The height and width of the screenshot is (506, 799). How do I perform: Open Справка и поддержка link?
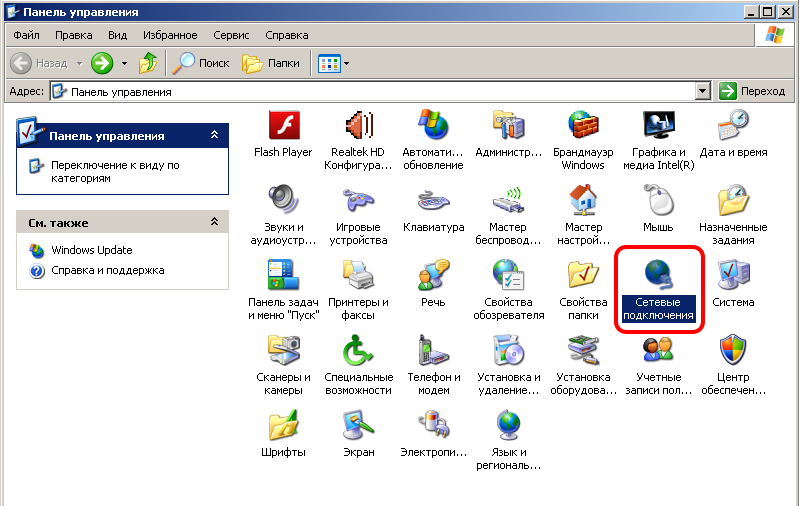point(108,271)
